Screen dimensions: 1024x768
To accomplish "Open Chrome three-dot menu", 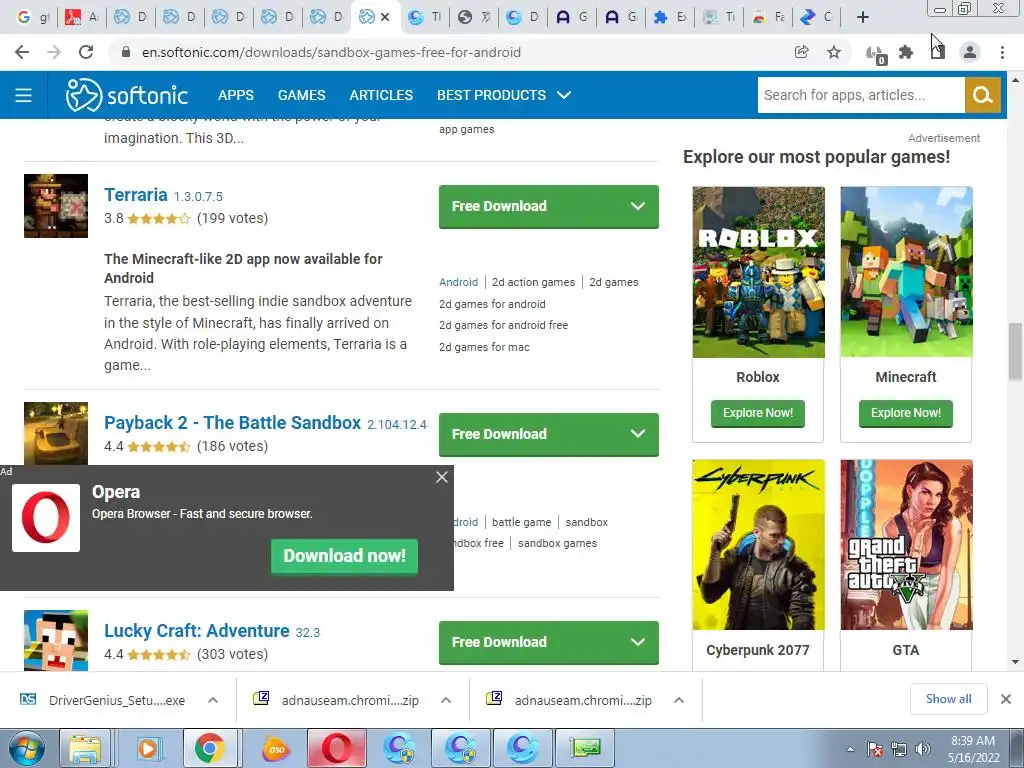I will tap(1002, 52).
